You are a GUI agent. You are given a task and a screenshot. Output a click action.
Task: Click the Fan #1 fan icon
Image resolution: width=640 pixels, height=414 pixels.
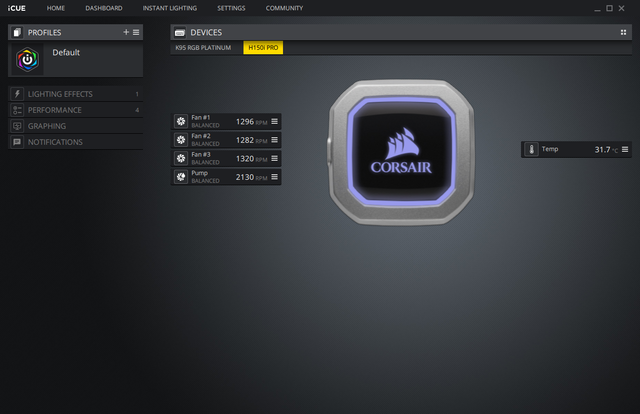pos(181,121)
